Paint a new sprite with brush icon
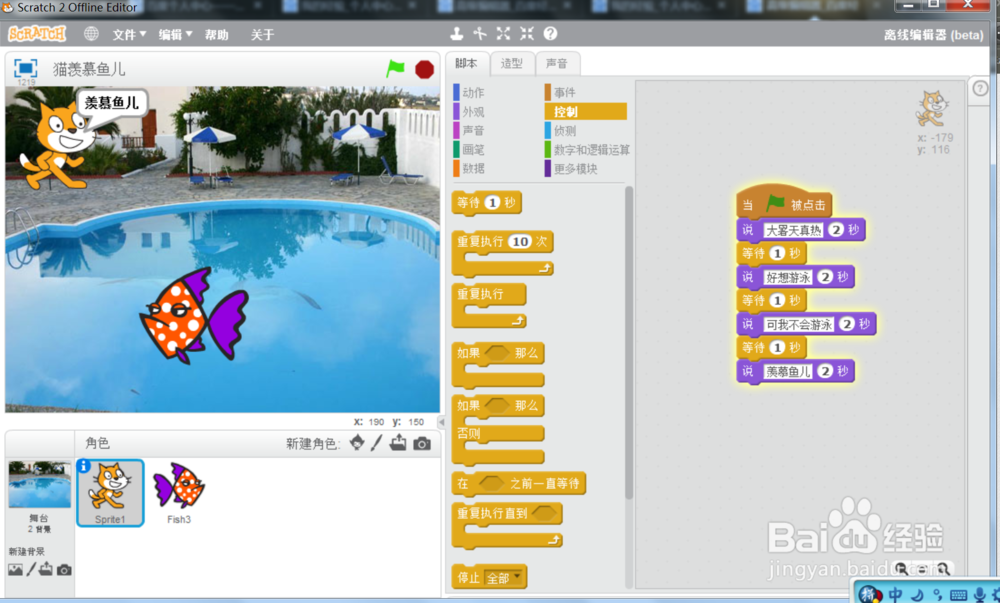The image size is (1000, 603). pos(377,442)
